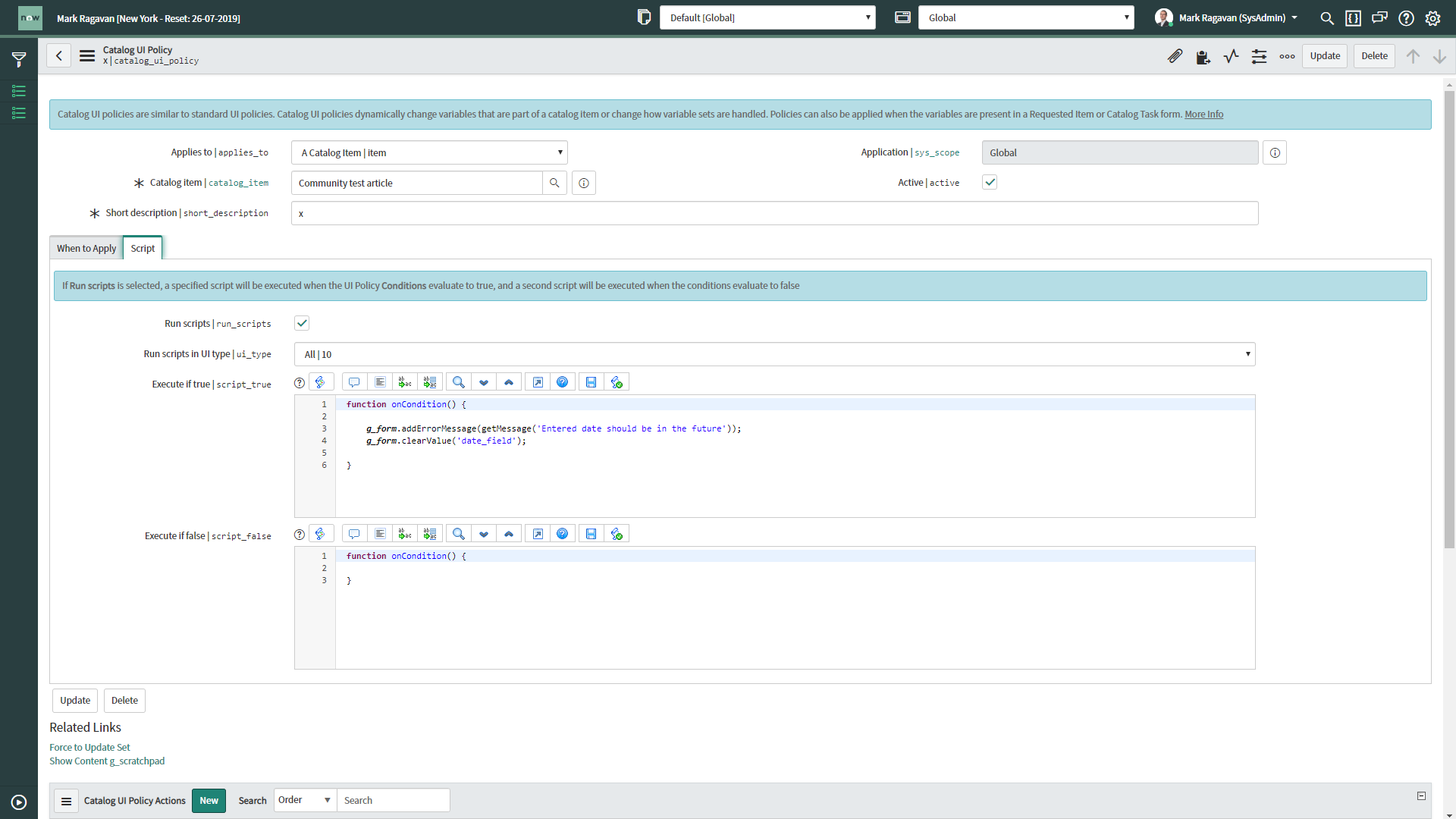Image resolution: width=1456 pixels, height=819 pixels.
Task: Open find and replace in the script editor
Action: [x=459, y=381]
